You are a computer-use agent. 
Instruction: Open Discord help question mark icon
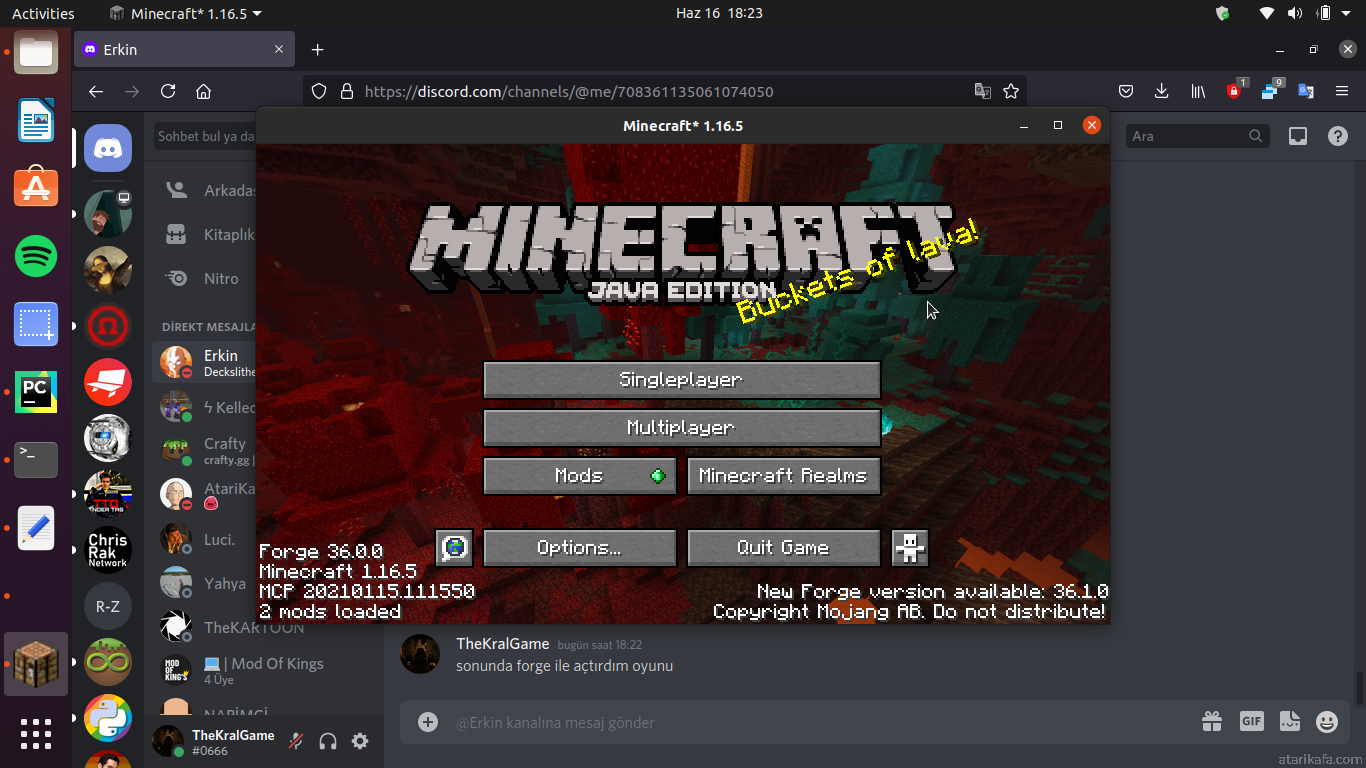(1338, 136)
